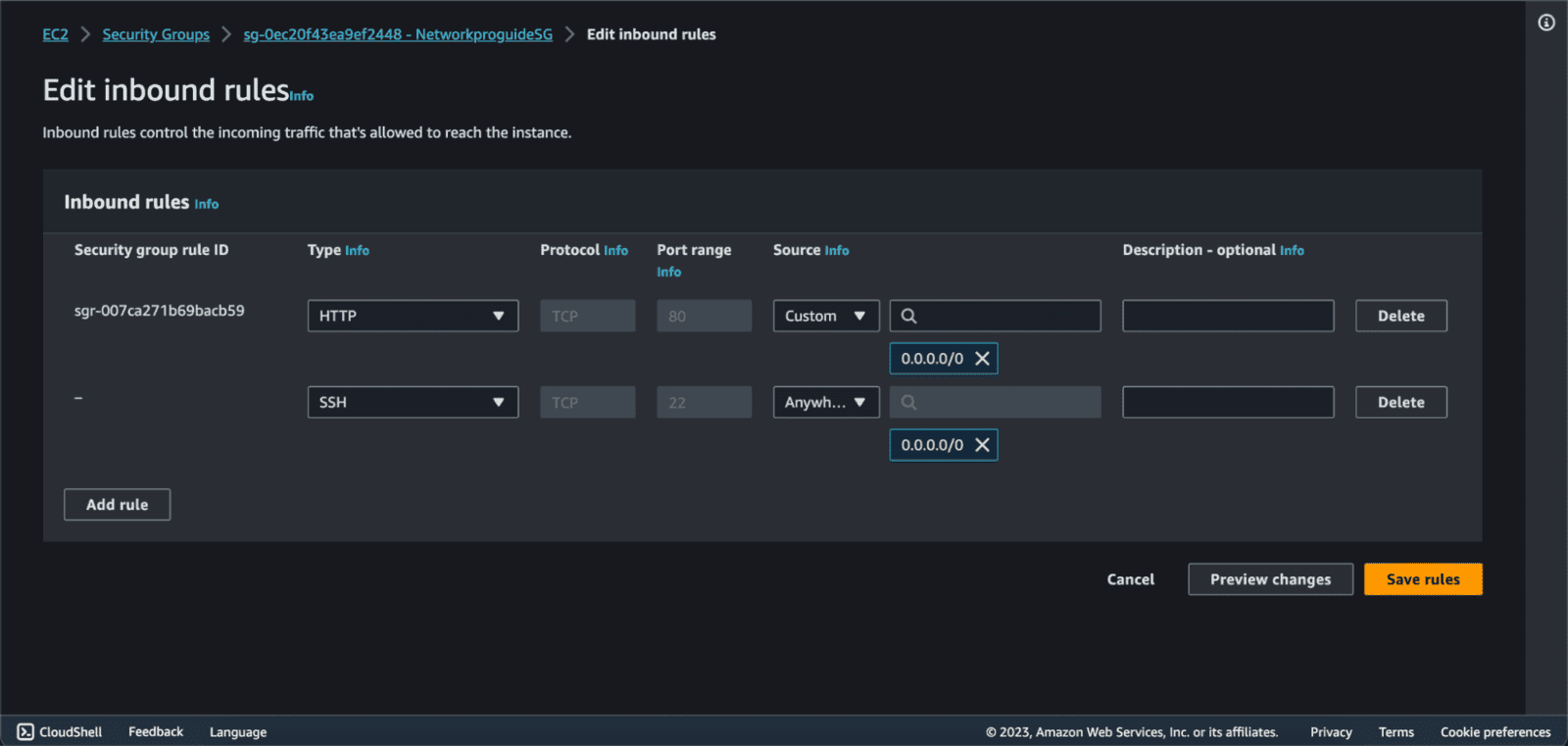Open the Terms link in footer
Screen dimensions: 1568x746
tap(1396, 732)
